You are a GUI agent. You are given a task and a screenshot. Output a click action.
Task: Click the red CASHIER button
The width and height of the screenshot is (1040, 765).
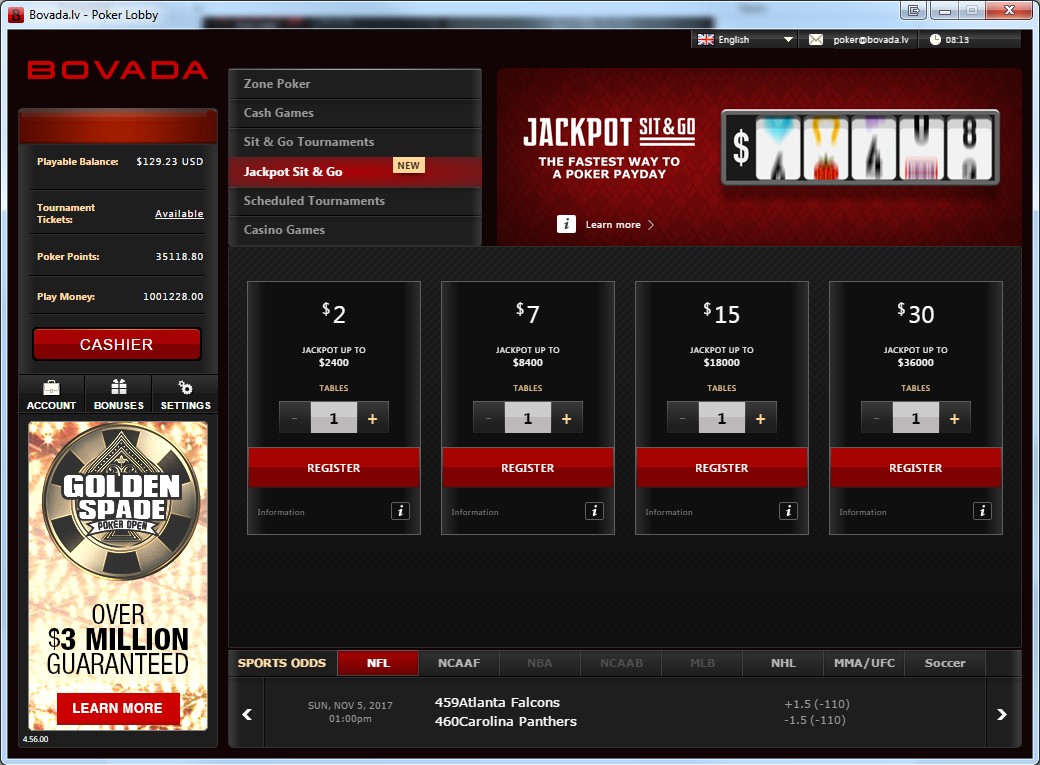[x=117, y=344]
